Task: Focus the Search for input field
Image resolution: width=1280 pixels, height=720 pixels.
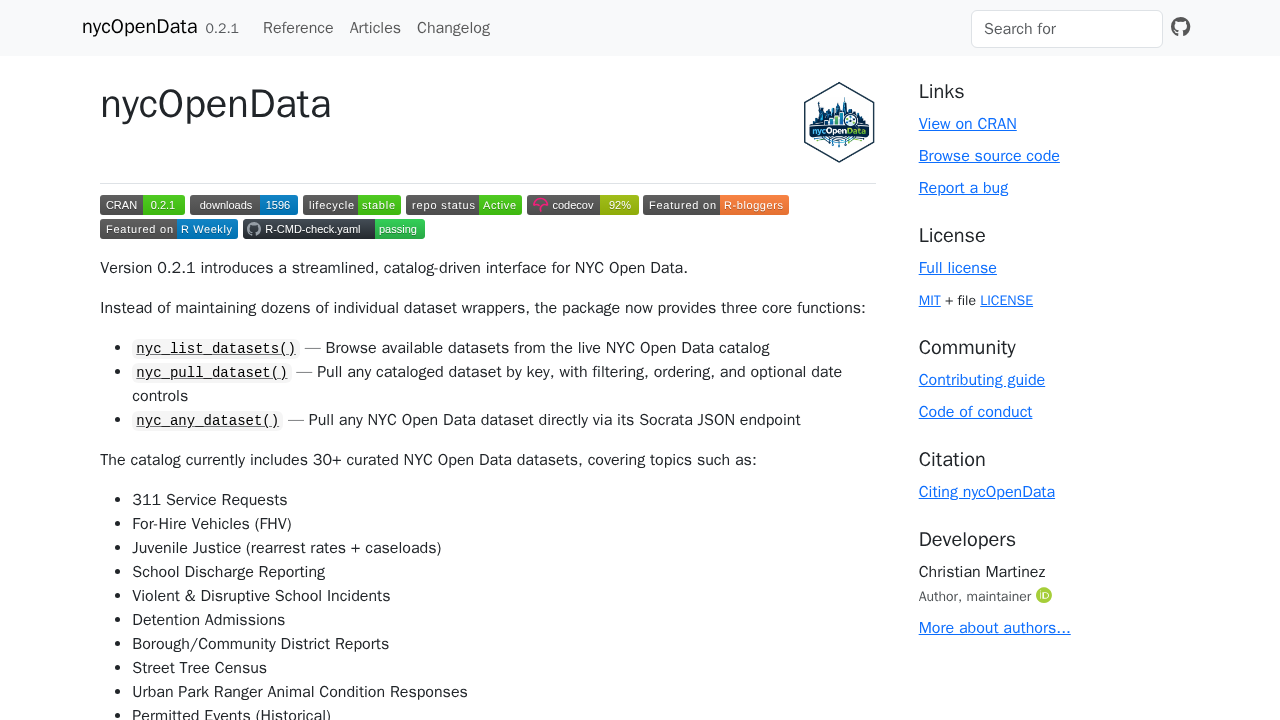Action: point(1067,29)
